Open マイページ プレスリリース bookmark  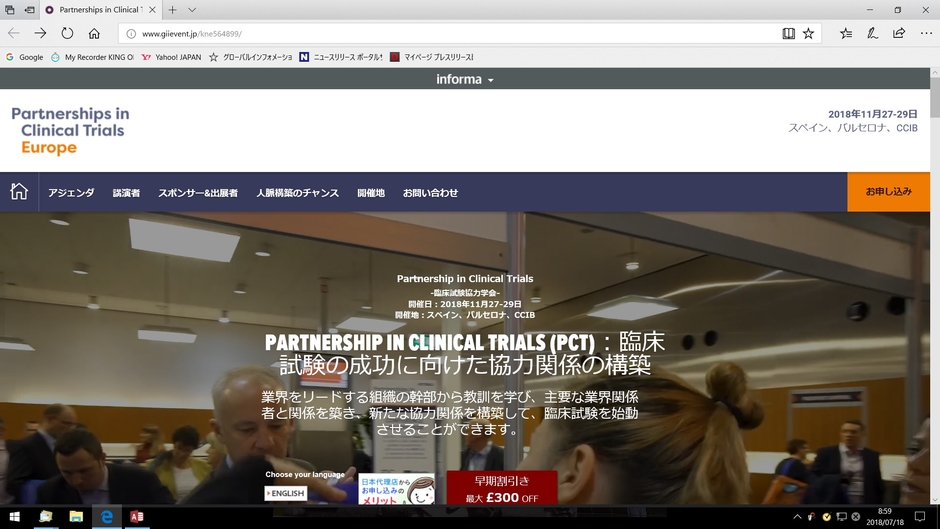point(432,57)
